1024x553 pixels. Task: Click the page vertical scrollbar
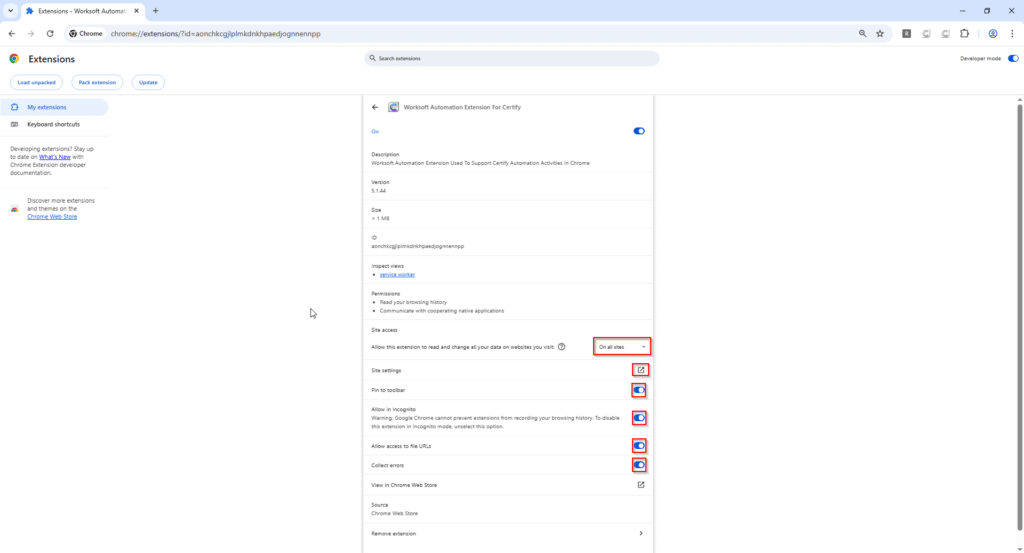click(1019, 317)
